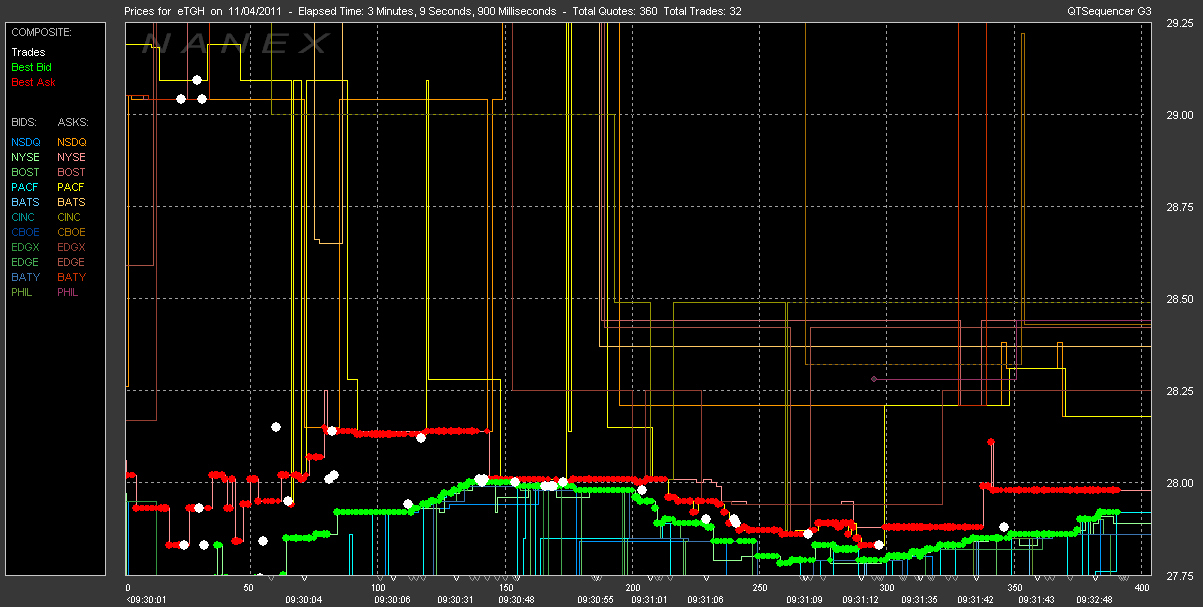This screenshot has width=1203, height=607.
Task: Select the 09:31:09 time label
Action: 804,600
